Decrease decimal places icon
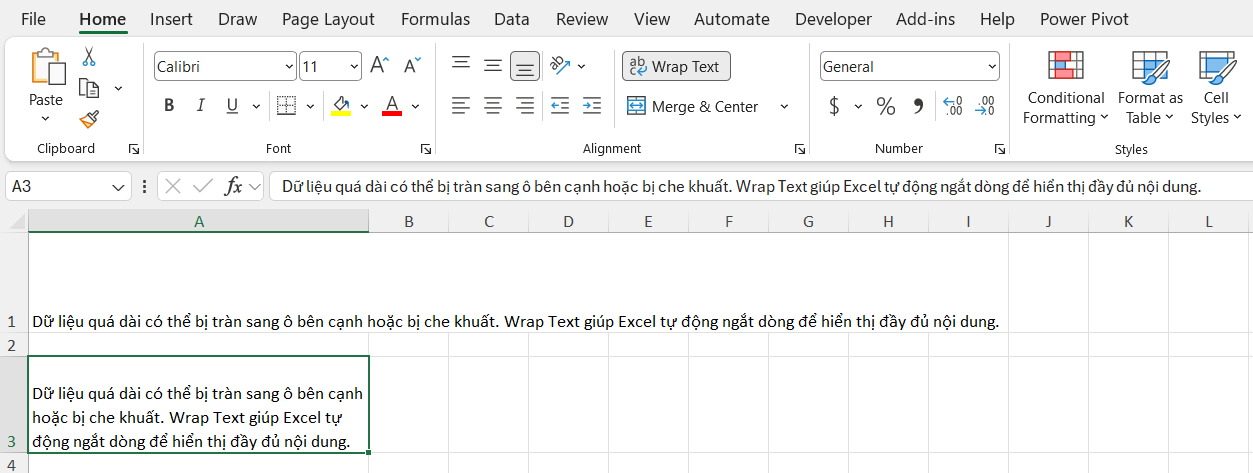 pyautogui.click(x=985, y=106)
